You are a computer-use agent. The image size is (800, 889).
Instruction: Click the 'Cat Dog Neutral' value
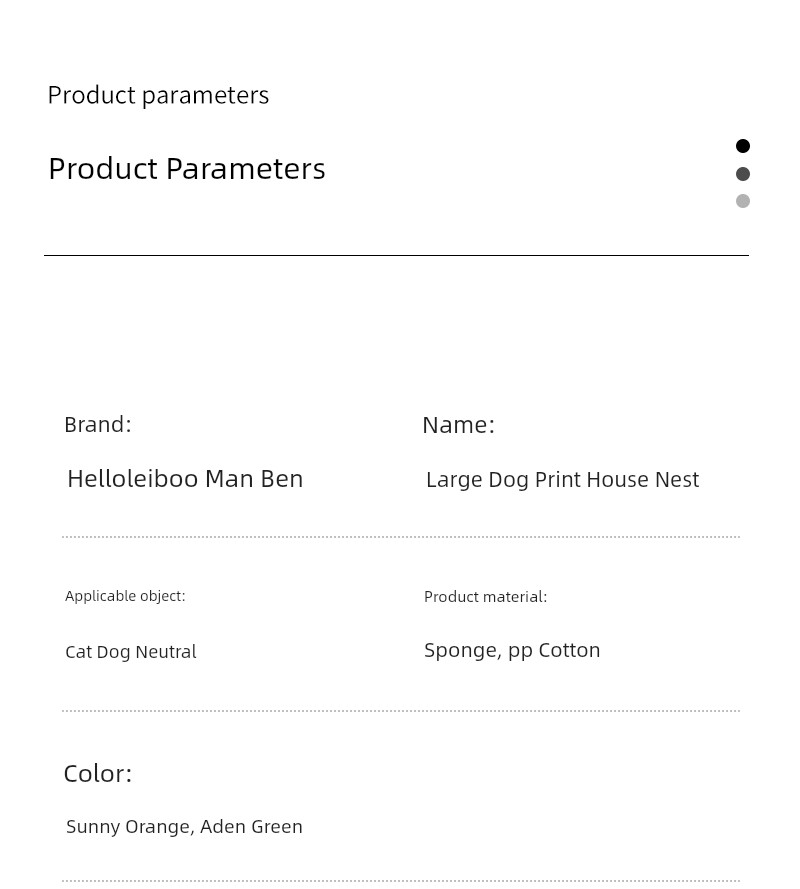pyautogui.click(x=131, y=652)
